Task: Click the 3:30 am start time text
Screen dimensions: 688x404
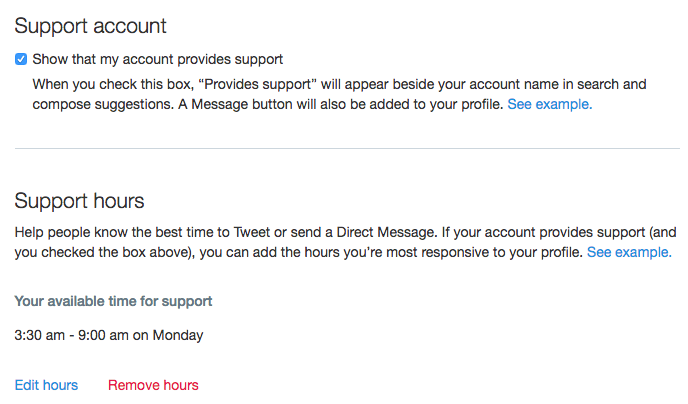Action: pos(39,335)
